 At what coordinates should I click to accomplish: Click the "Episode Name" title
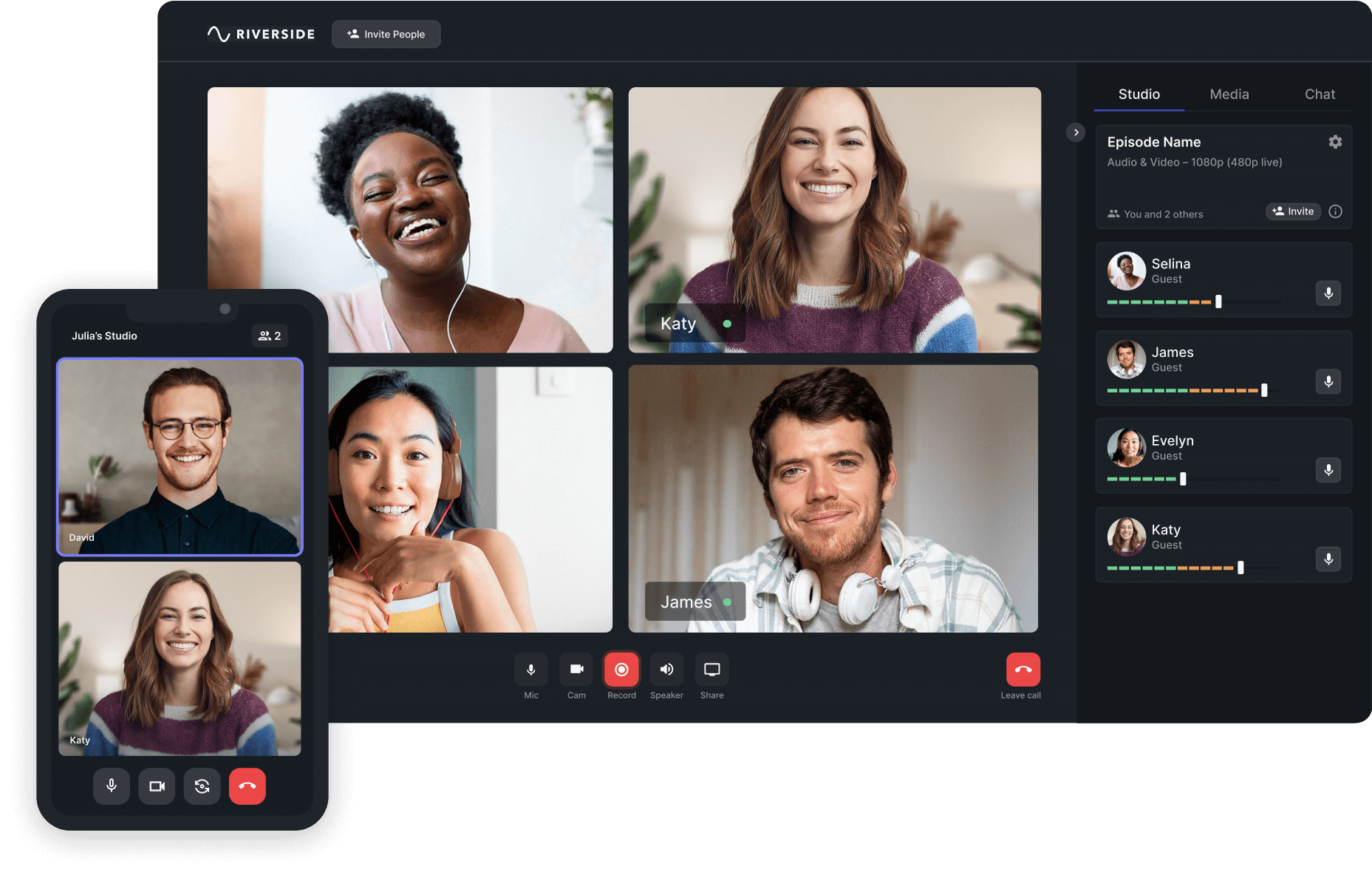click(1153, 142)
